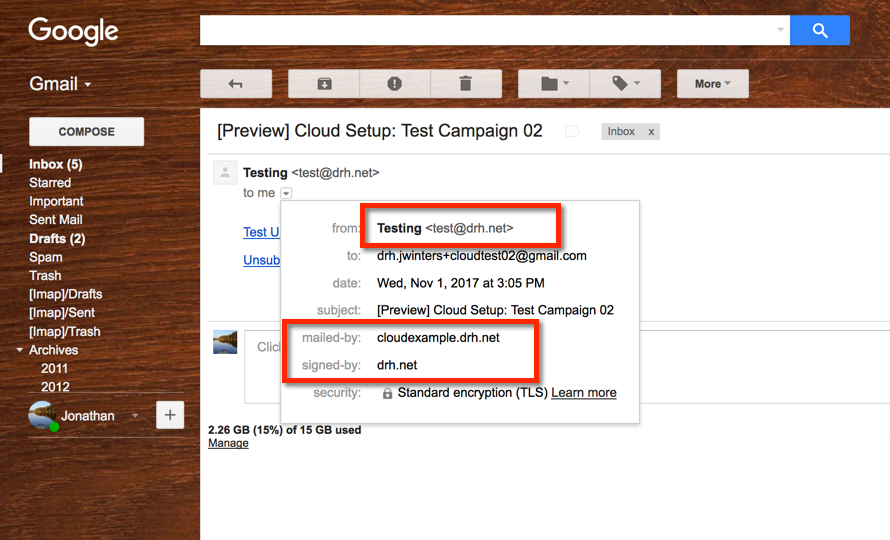The image size is (890, 540).
Task: Click the plus button to add chat contact
Action: click(x=170, y=415)
